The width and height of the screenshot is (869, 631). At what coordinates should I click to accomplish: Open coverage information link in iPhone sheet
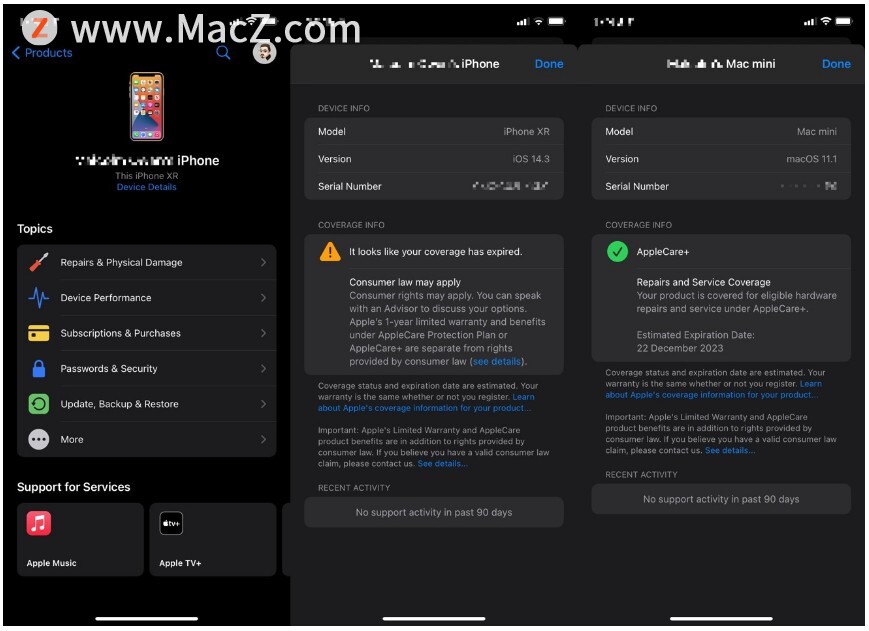pyautogui.click(x=426, y=403)
